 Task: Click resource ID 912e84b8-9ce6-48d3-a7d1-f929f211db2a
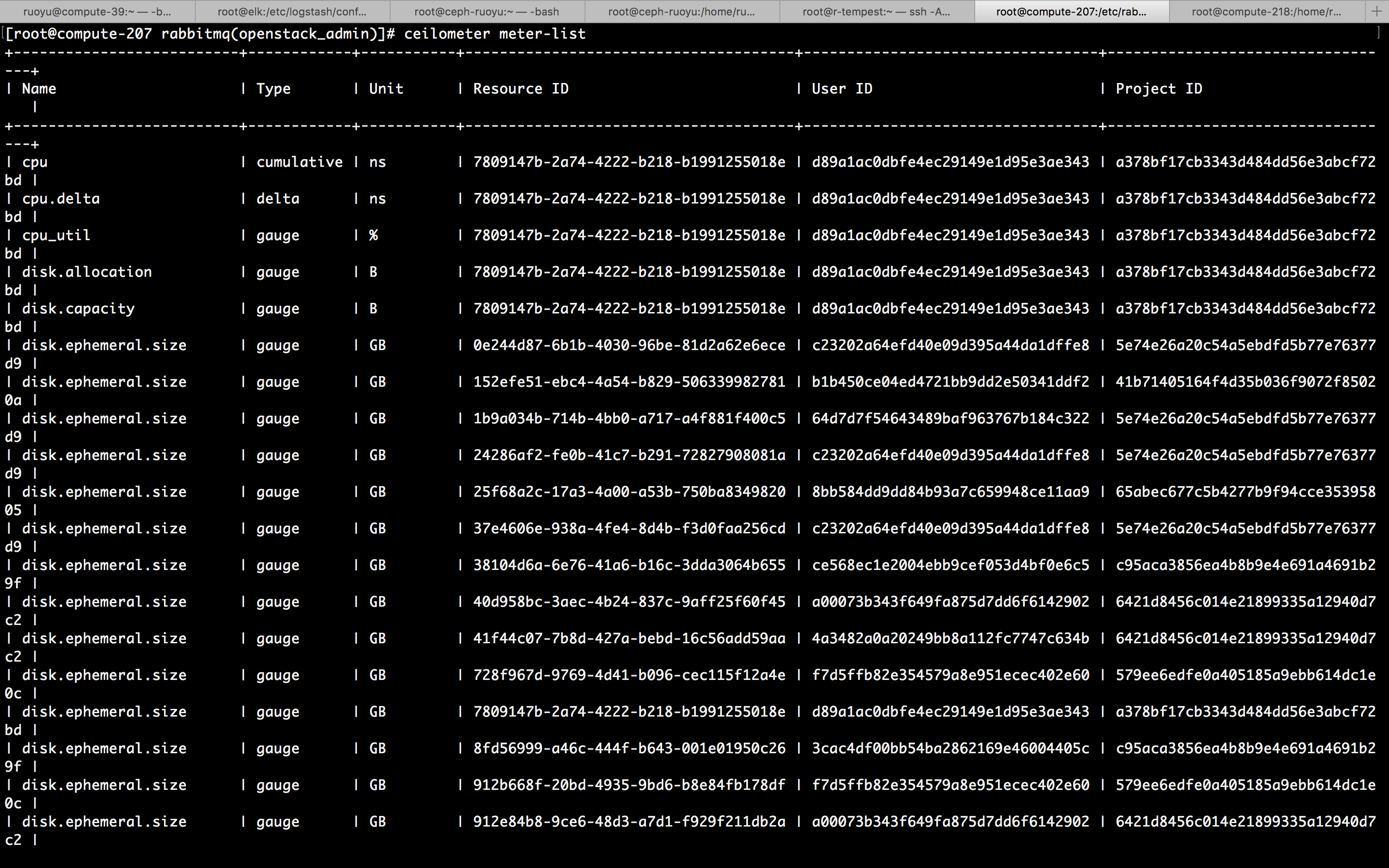pos(629,822)
